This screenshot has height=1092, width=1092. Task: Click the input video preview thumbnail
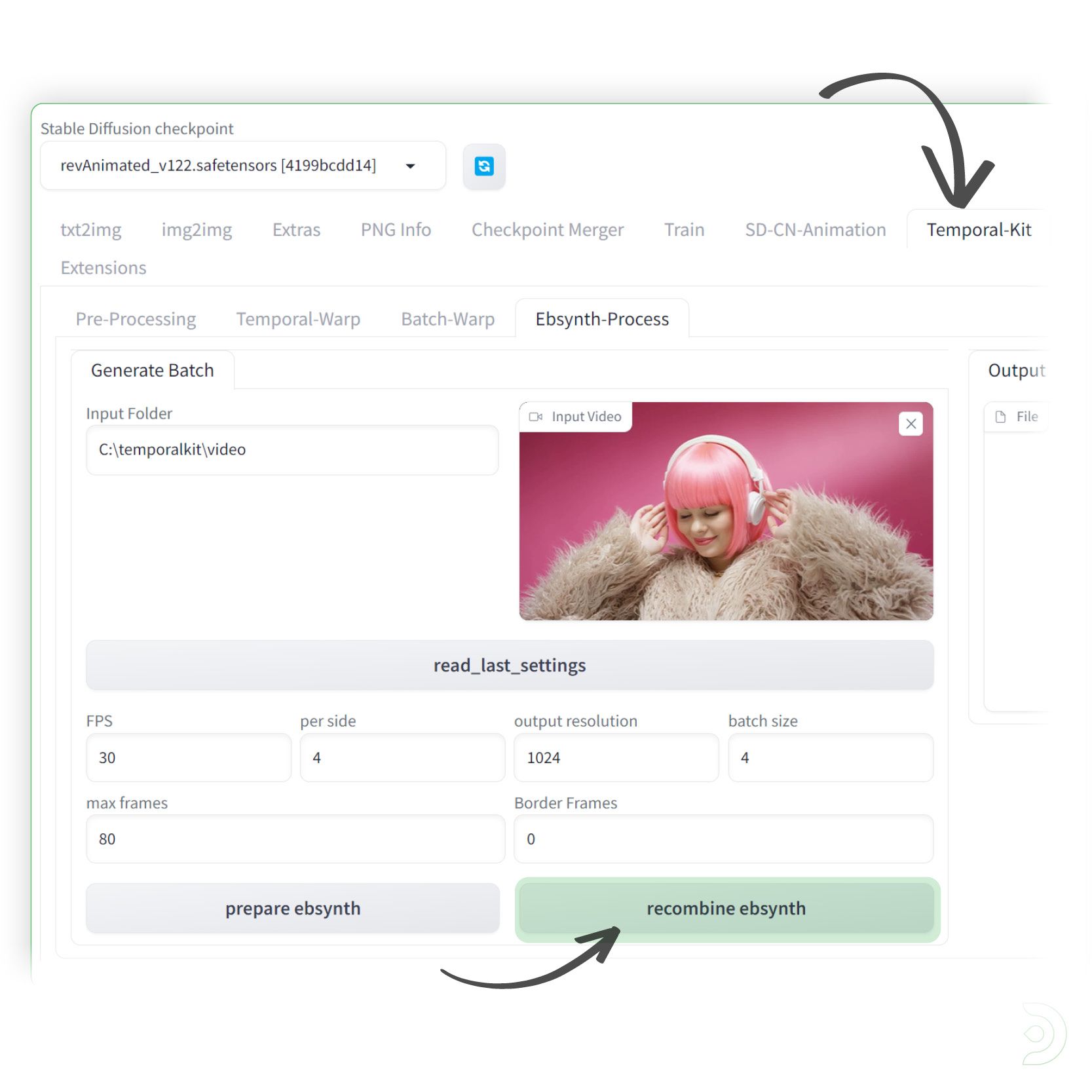(x=726, y=512)
